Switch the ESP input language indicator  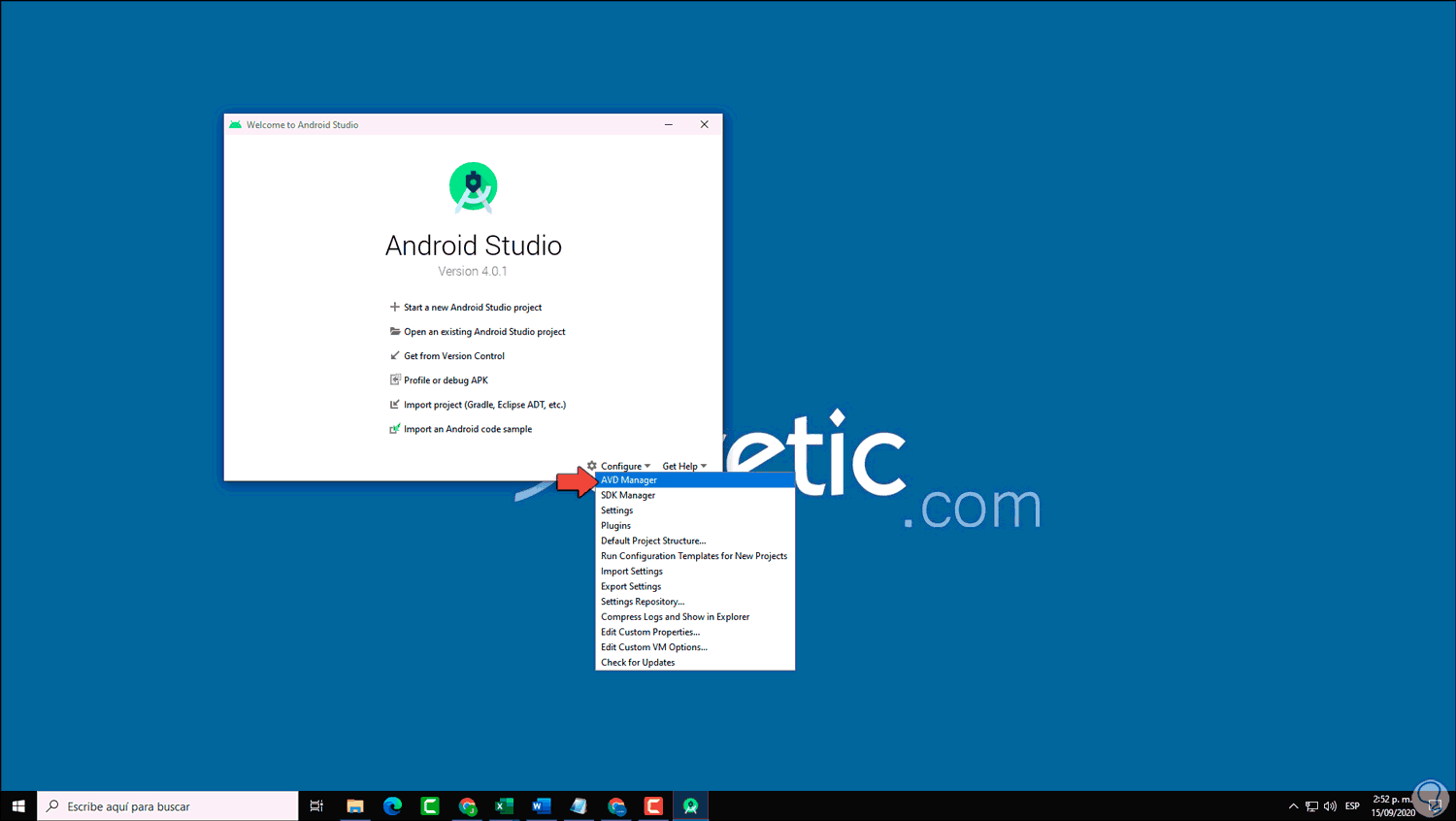click(1352, 806)
